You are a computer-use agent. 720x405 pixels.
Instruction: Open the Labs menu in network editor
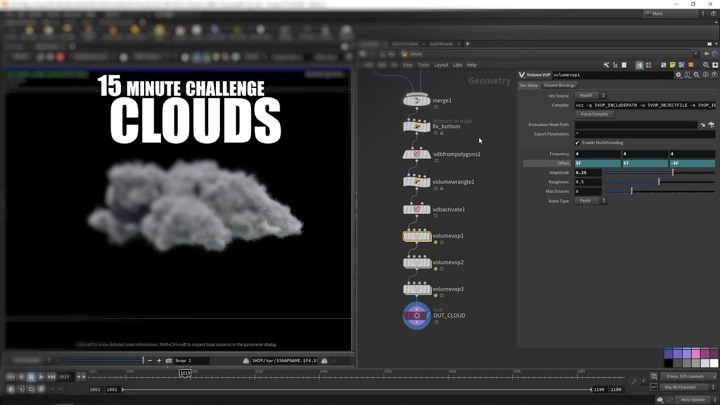click(457, 65)
